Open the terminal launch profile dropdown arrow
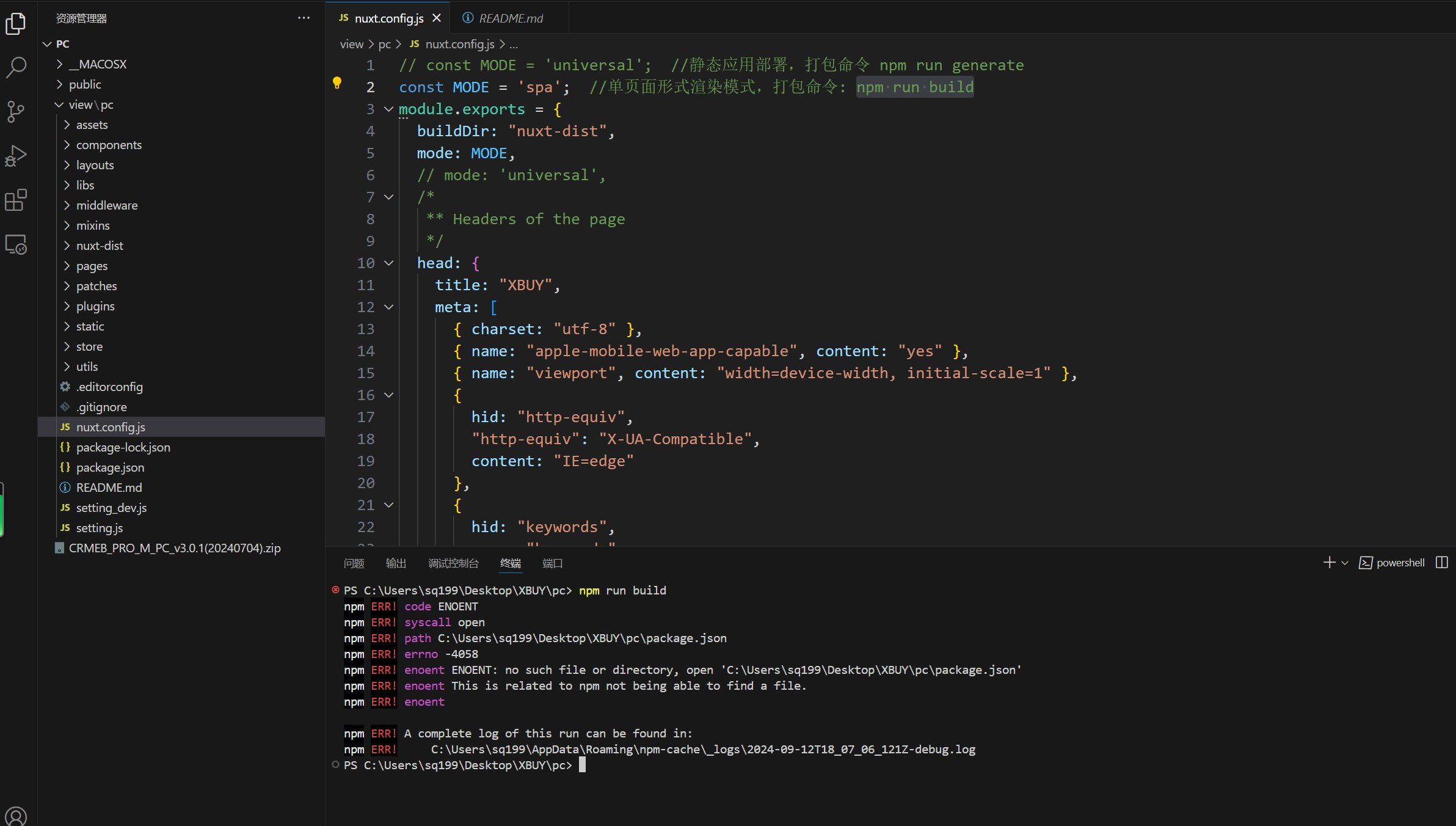The height and width of the screenshot is (826, 1456). 1345,563
